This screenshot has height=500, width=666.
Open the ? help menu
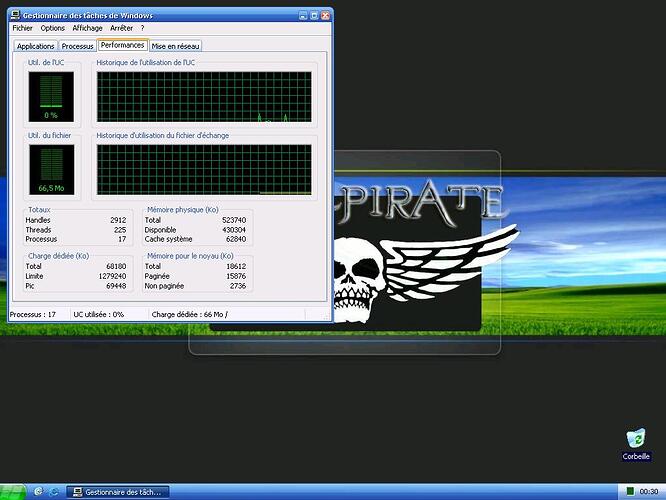(x=142, y=28)
